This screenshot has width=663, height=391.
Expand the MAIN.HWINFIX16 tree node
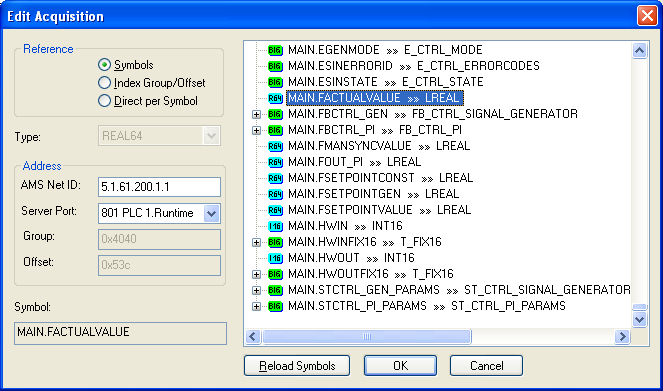256,243
